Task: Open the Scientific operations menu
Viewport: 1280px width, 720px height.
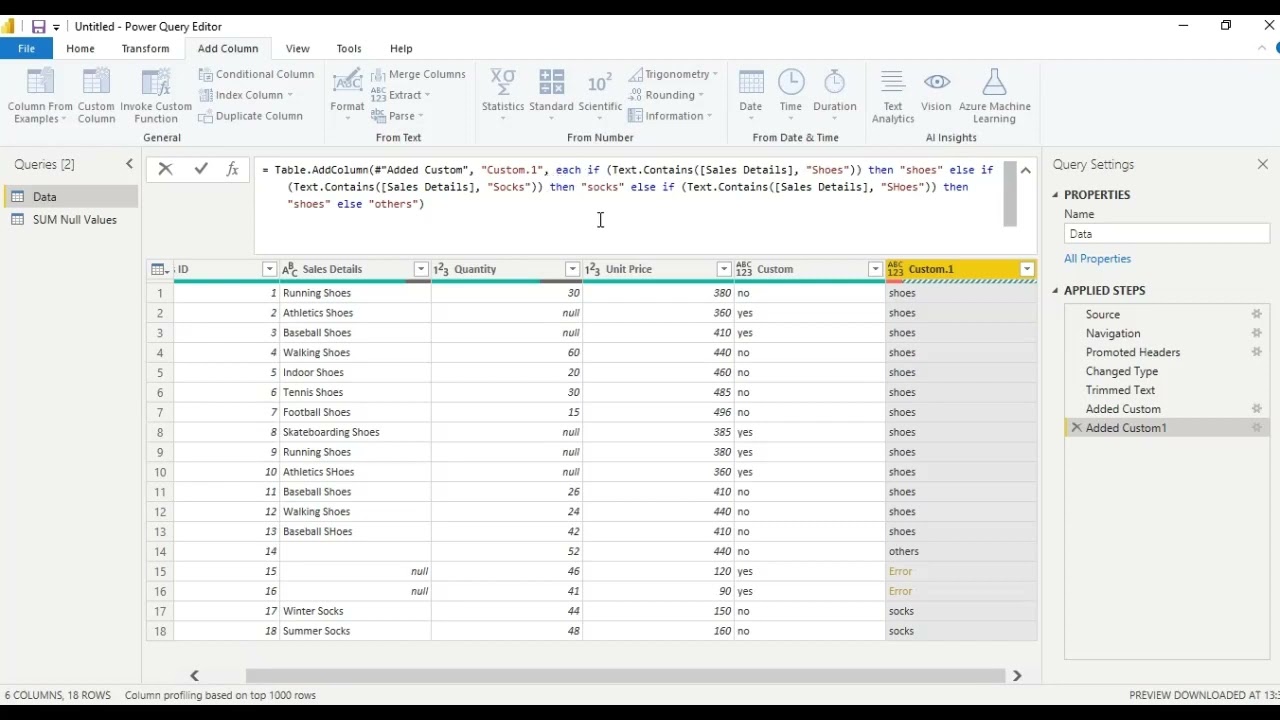Action: coord(600,96)
